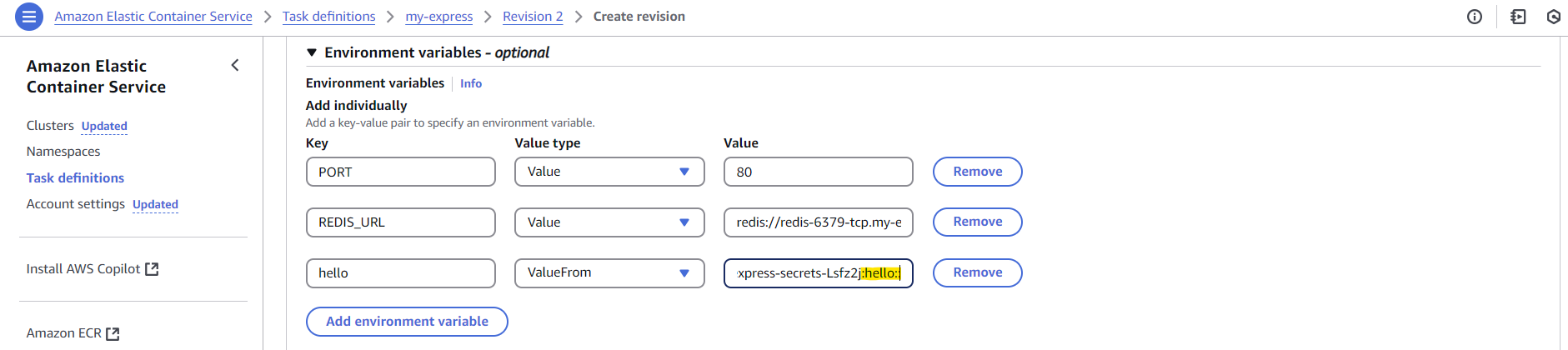Click the Create revision breadcrumb text

639,17
